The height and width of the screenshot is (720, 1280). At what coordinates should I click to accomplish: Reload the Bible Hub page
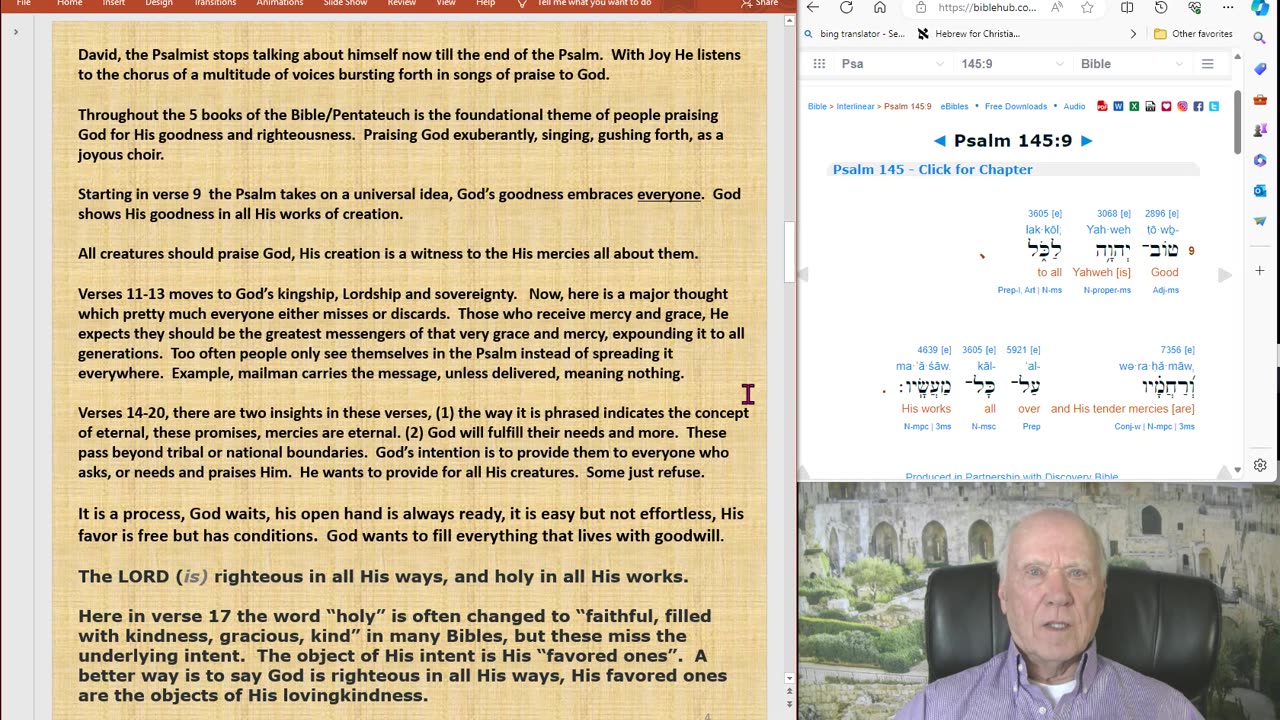click(x=846, y=7)
